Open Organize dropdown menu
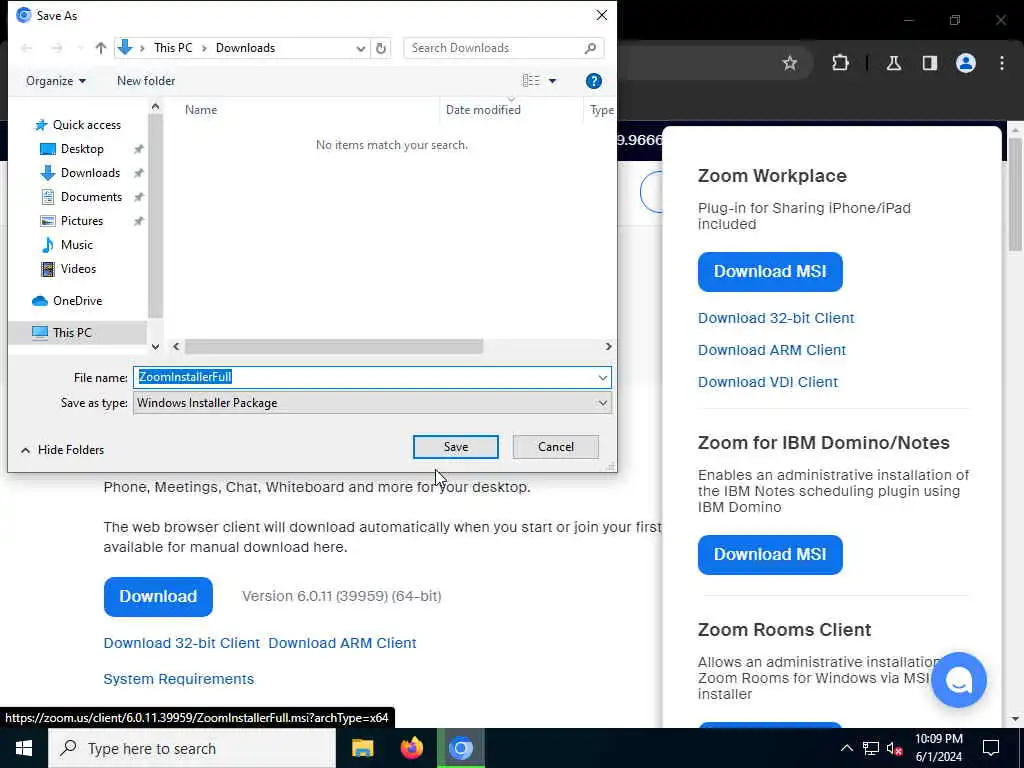Viewport: 1024px width, 768px height. pyautogui.click(x=56, y=81)
